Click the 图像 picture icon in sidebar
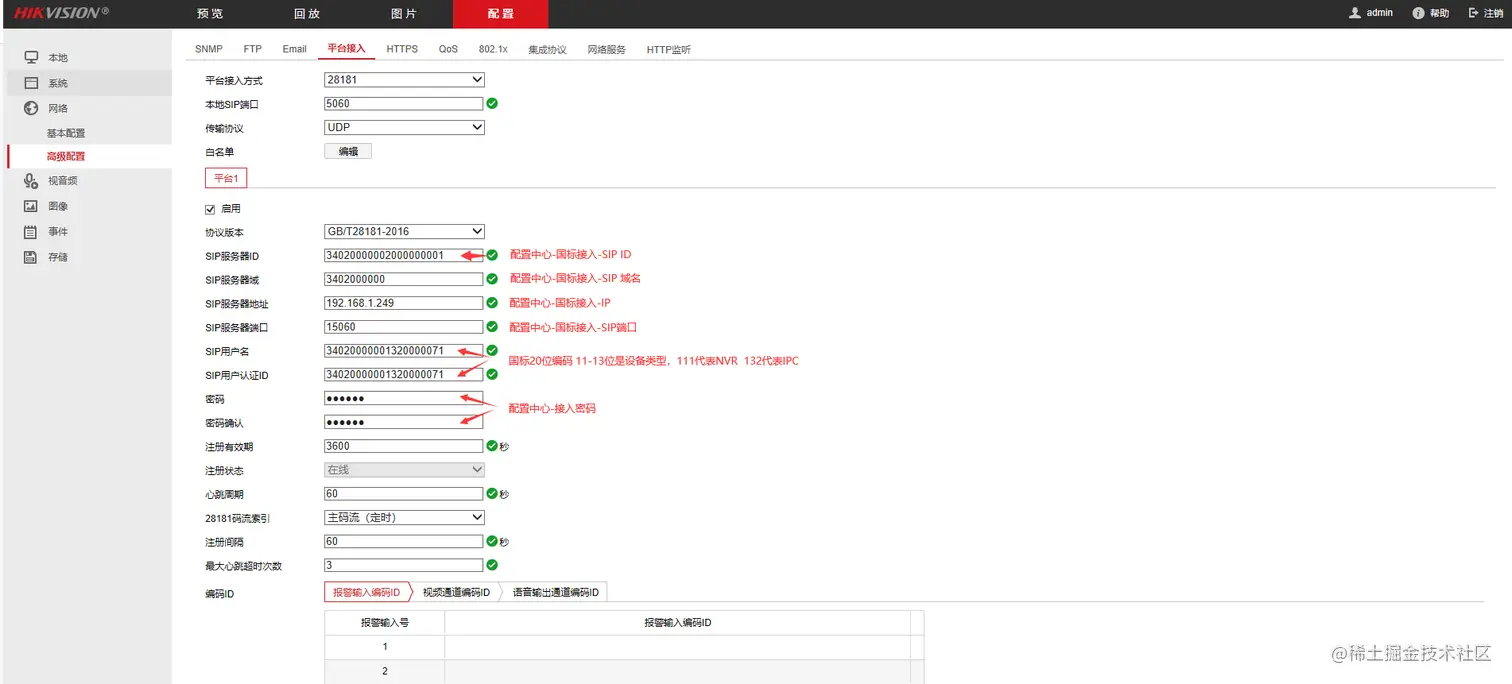The image size is (1512, 684). tap(31, 206)
